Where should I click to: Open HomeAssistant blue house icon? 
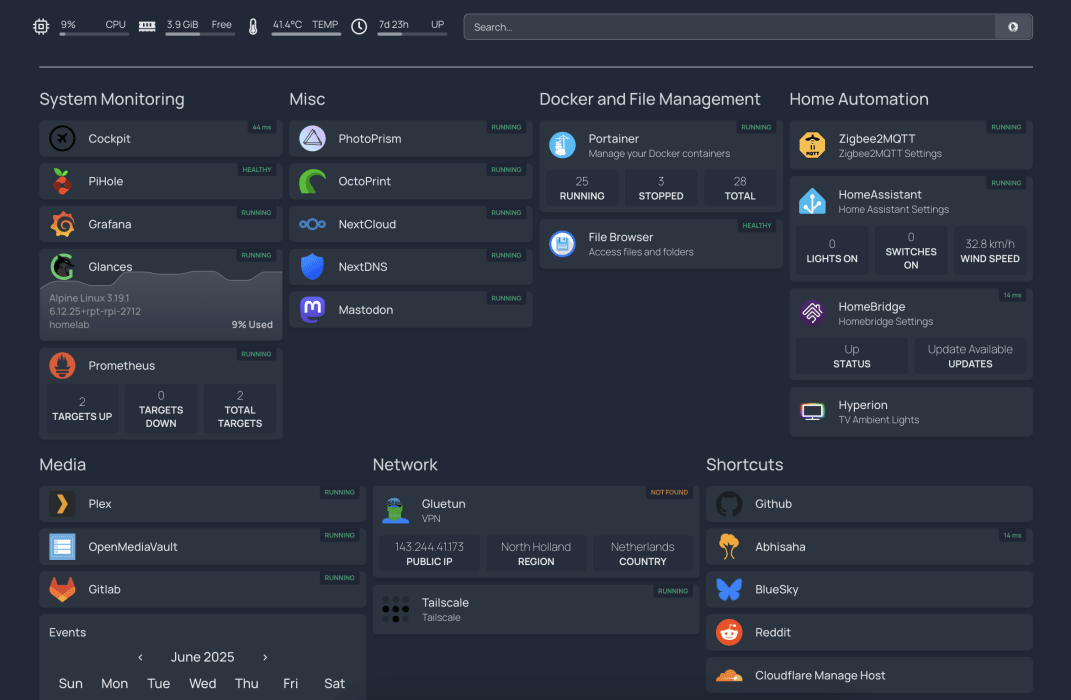812,201
